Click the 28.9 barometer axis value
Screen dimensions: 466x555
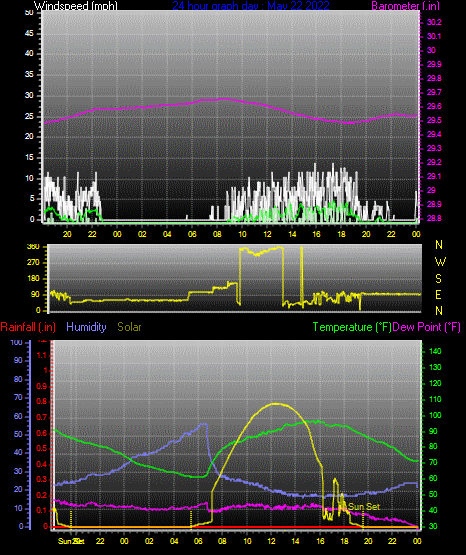point(434,205)
